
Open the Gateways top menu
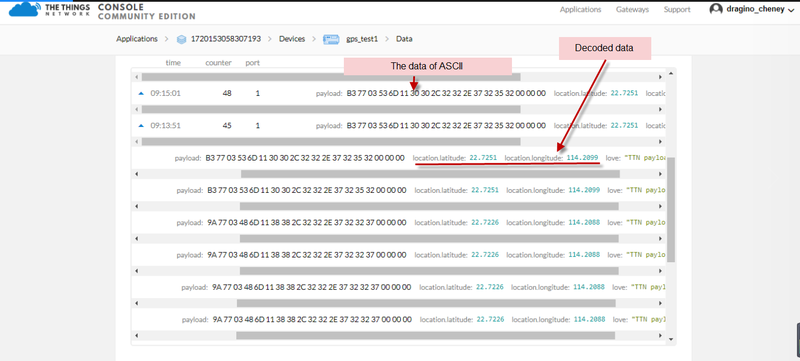click(632, 10)
